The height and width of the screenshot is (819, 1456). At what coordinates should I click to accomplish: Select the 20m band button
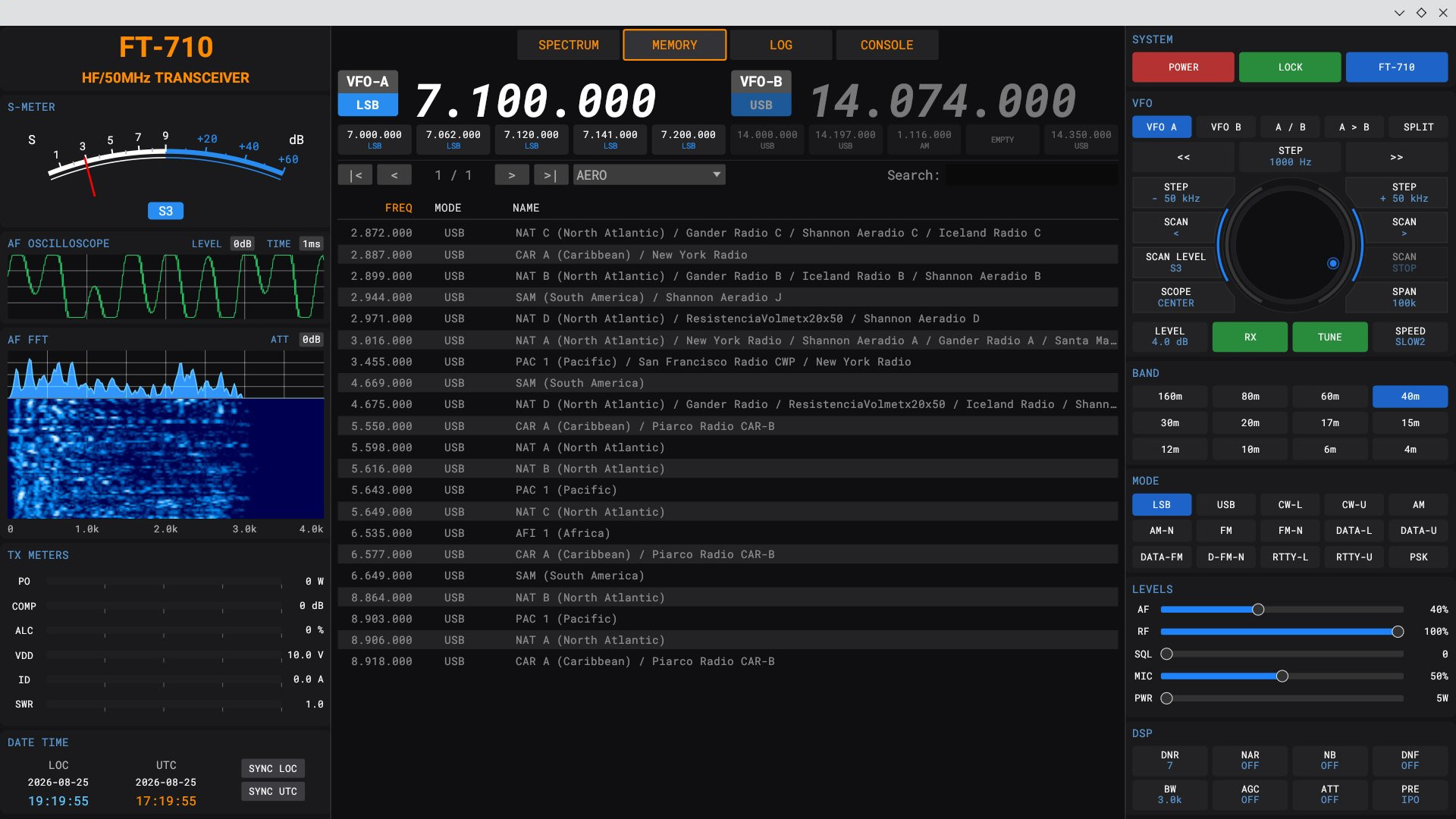pyautogui.click(x=1250, y=423)
